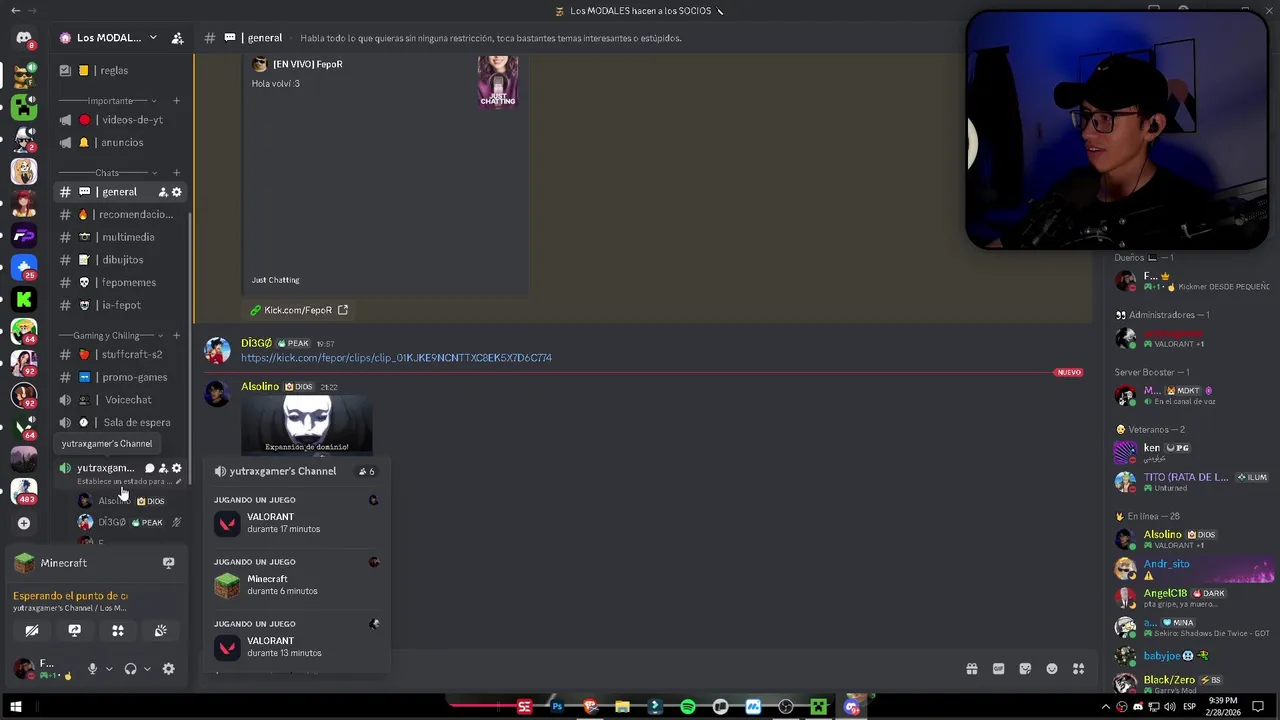
Task: Toggle camera on in voice panel
Action: point(32,631)
